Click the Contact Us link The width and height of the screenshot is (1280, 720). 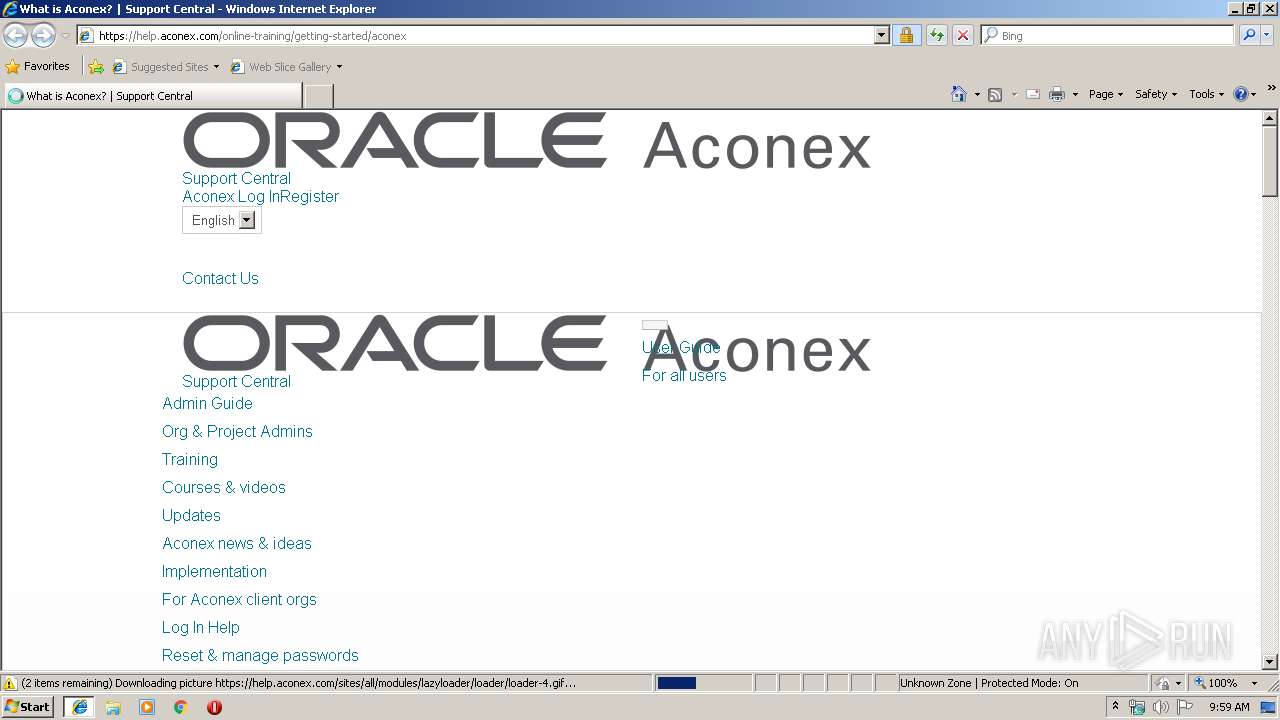coord(220,278)
